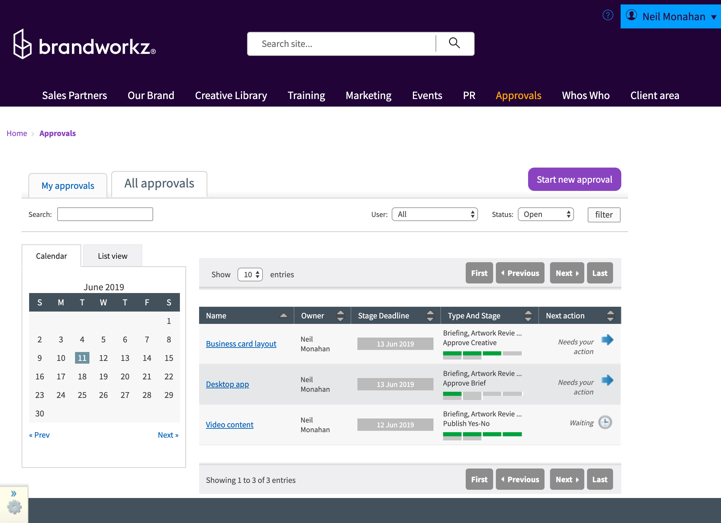Select the Calendar tab
Viewport: 721px width, 523px height.
pos(51,256)
